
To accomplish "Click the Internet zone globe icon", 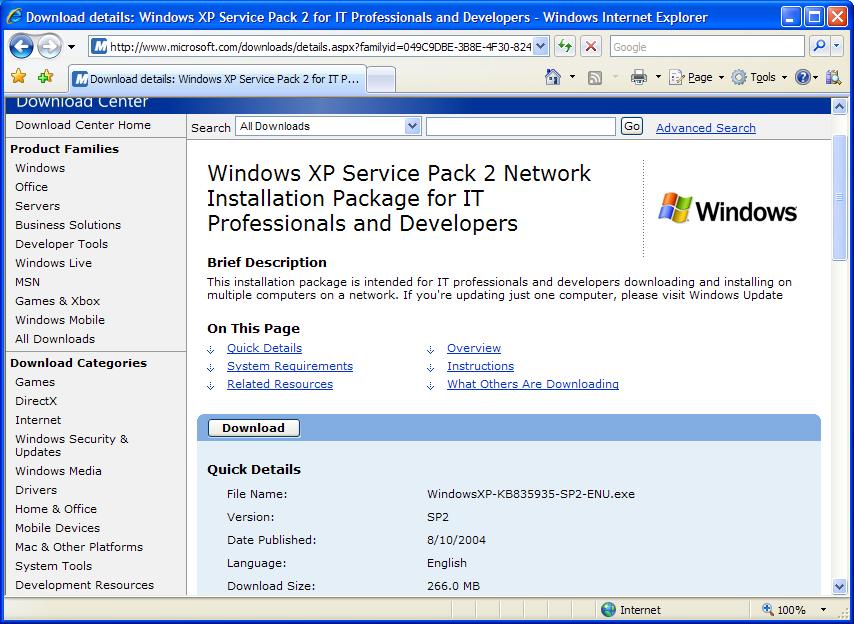I will [608, 609].
